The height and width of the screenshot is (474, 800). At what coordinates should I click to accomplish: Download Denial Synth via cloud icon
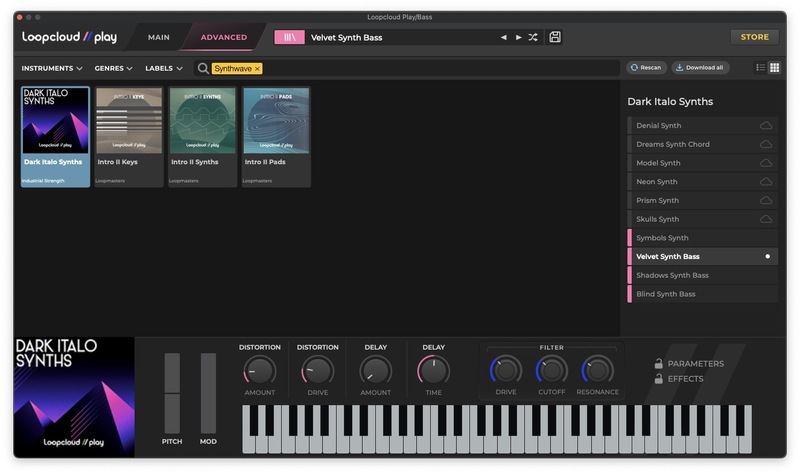766,126
